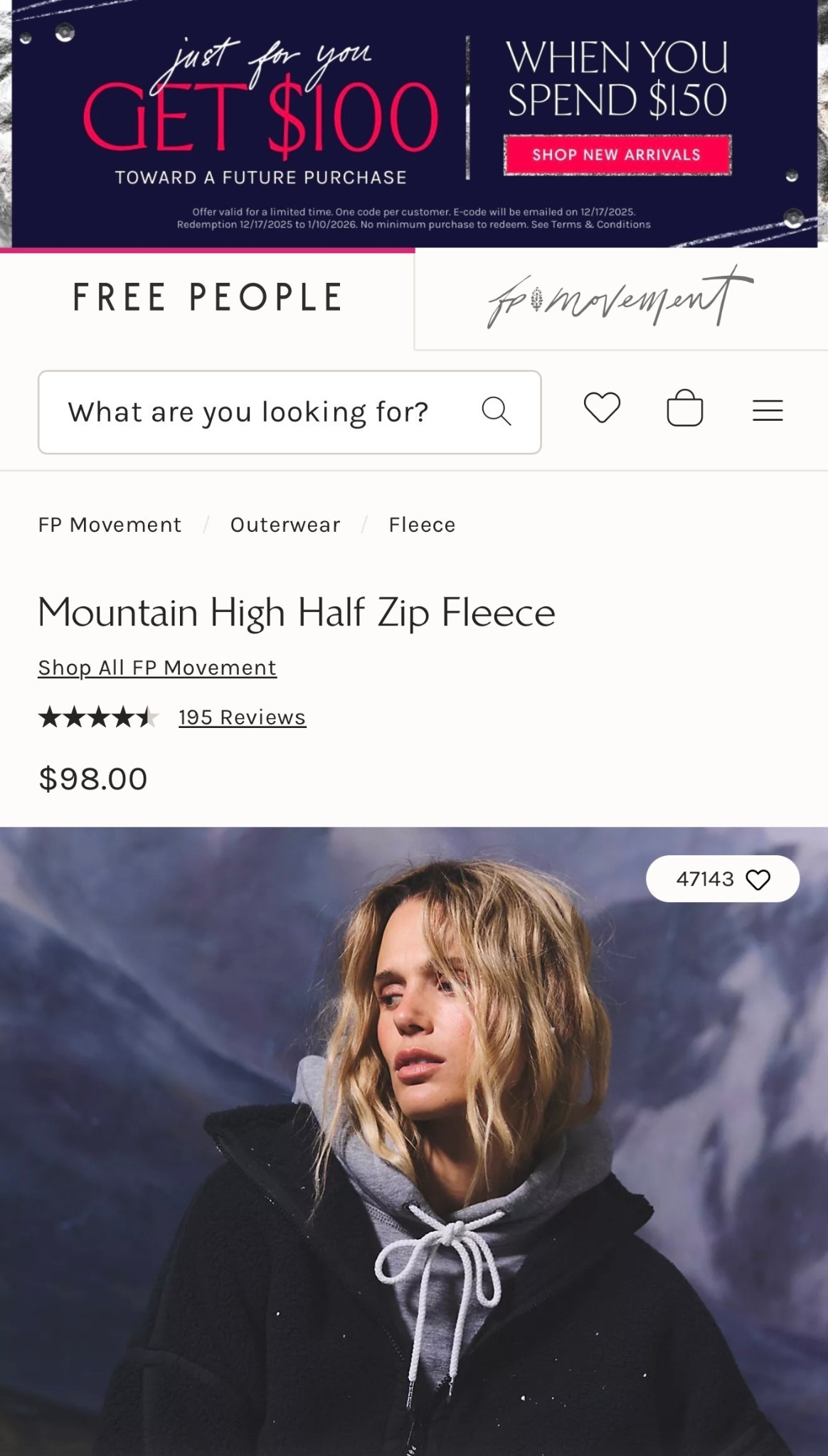Click the Shop New Arrivals button
Screen dimensions: 828x1456
[617, 155]
